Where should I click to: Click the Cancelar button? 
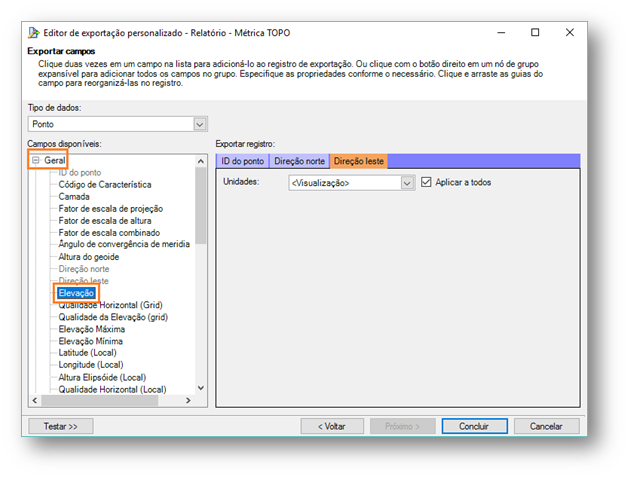(x=545, y=425)
